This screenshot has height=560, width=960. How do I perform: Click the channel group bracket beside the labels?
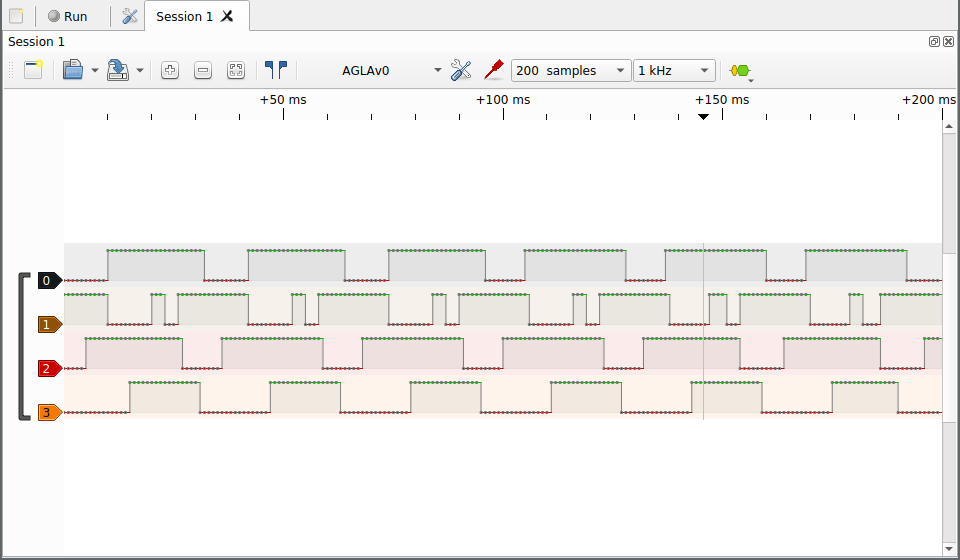tap(24, 346)
